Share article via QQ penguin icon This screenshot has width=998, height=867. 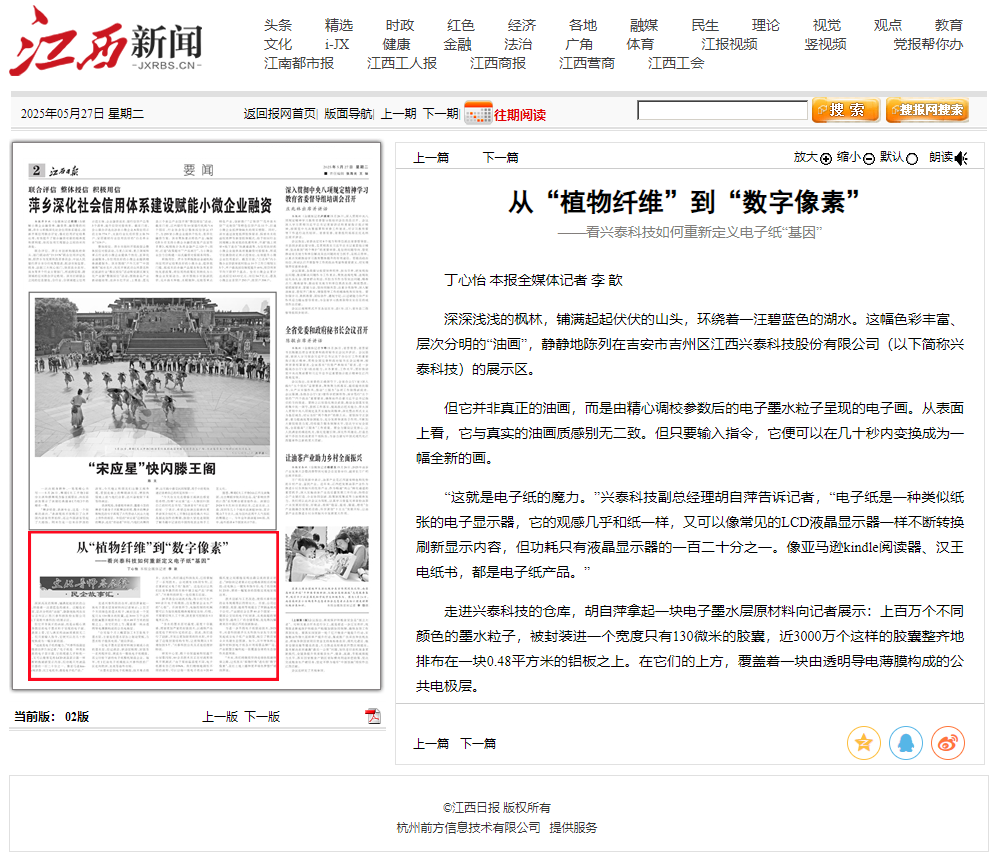[x=906, y=743]
